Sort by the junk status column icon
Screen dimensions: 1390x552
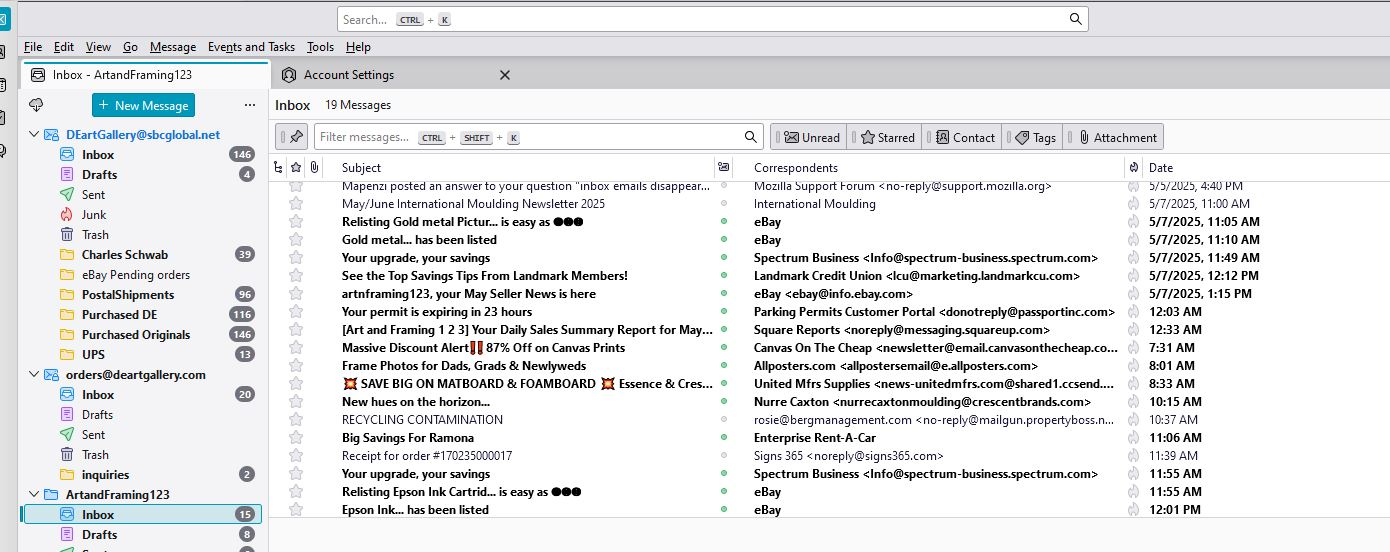(1133, 167)
